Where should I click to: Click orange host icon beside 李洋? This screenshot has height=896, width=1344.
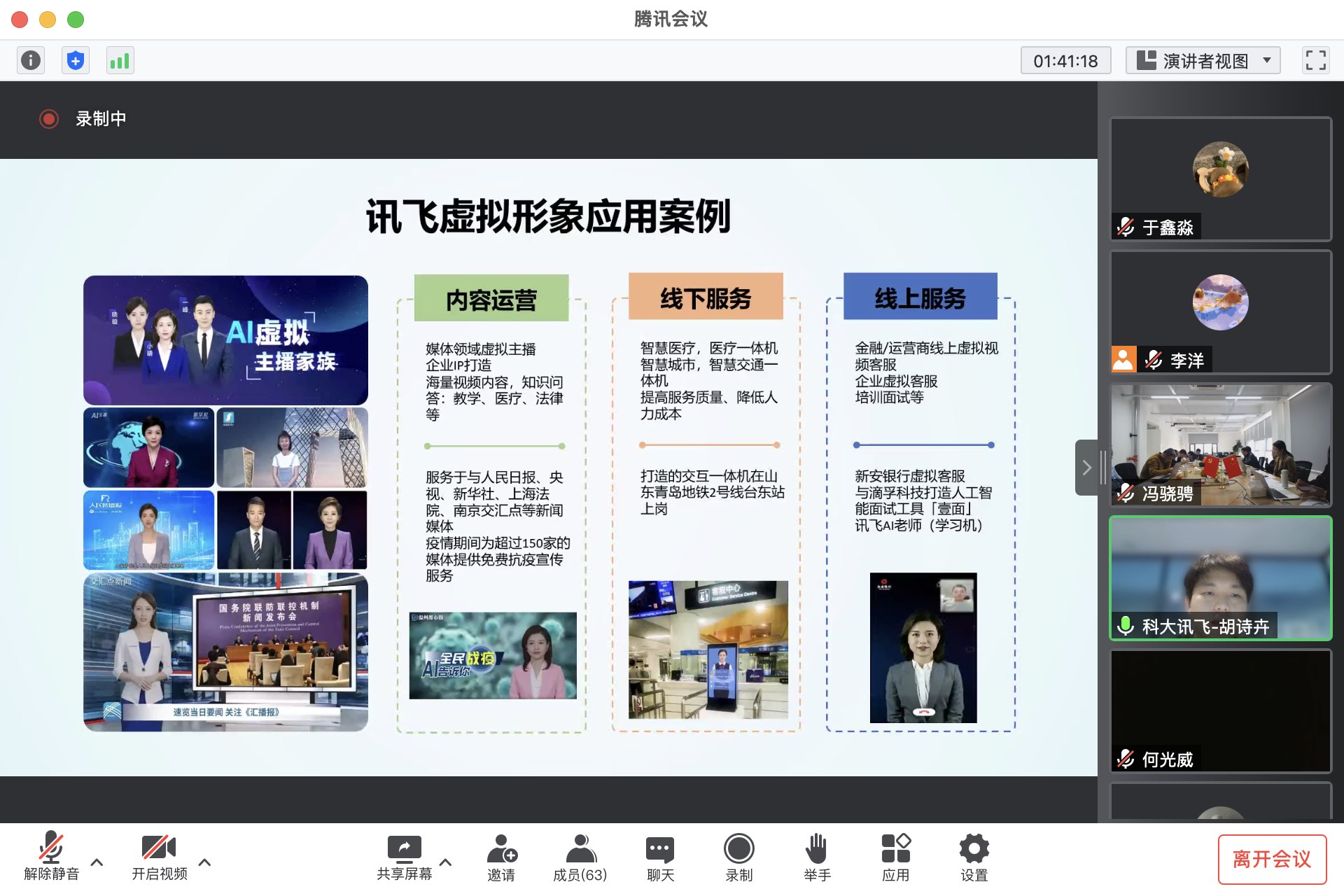tap(1123, 360)
